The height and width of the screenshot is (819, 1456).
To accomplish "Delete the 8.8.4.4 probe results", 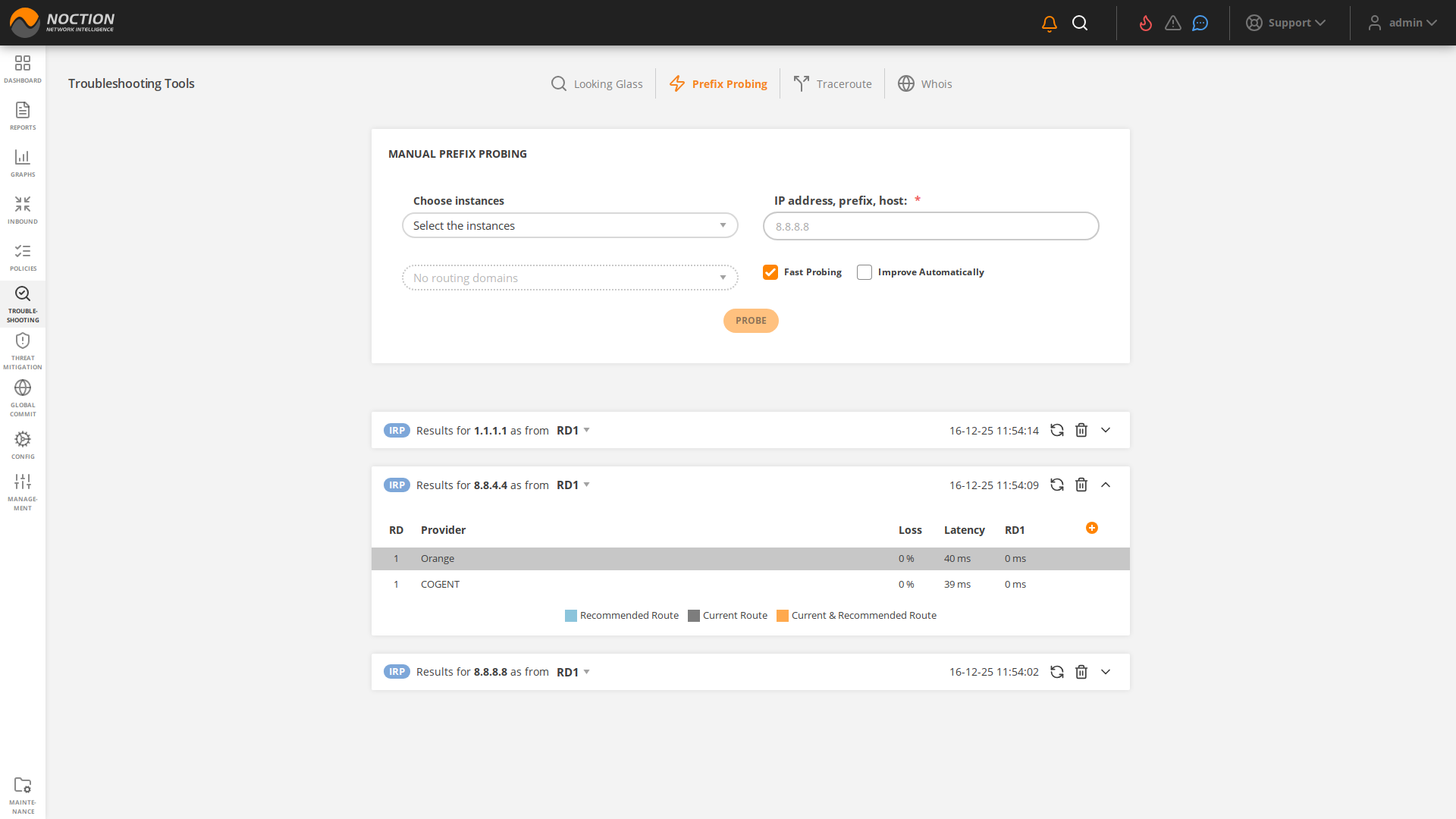I will (1081, 485).
